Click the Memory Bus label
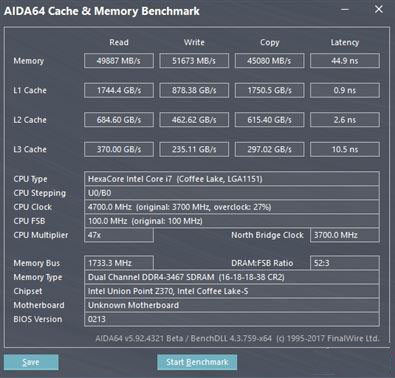 37,263
